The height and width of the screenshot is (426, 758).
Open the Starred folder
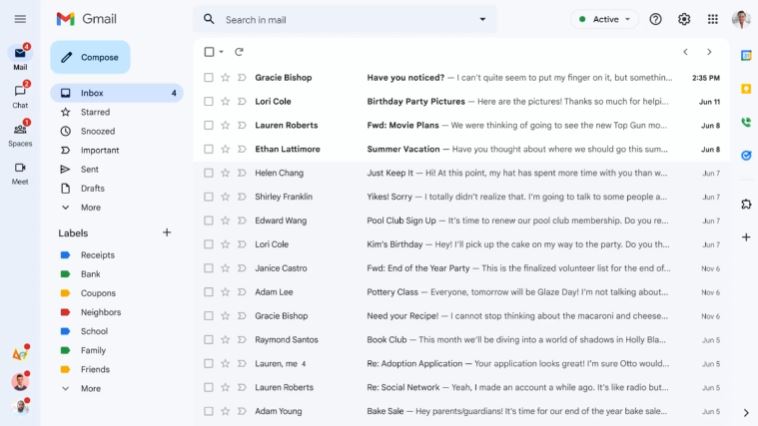tap(95, 112)
